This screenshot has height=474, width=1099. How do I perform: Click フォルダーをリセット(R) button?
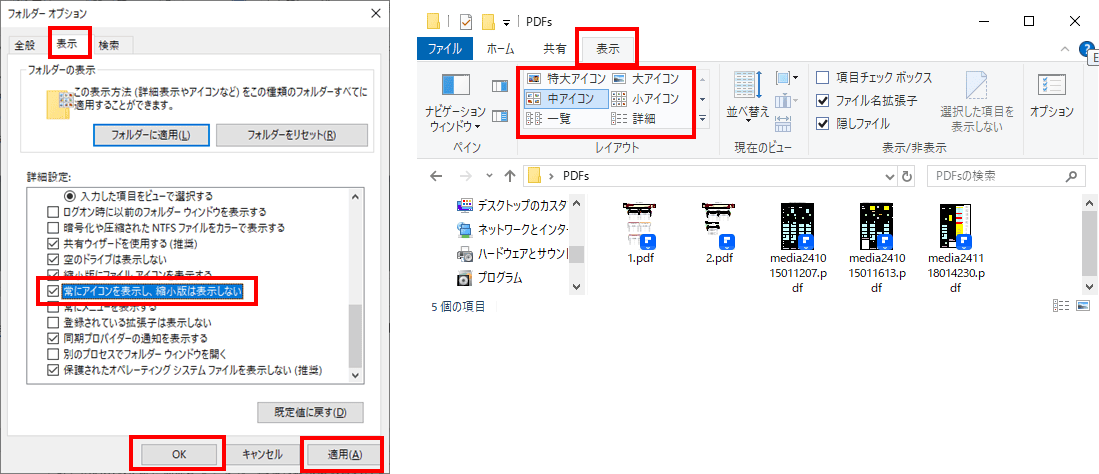pyautogui.click(x=292, y=135)
